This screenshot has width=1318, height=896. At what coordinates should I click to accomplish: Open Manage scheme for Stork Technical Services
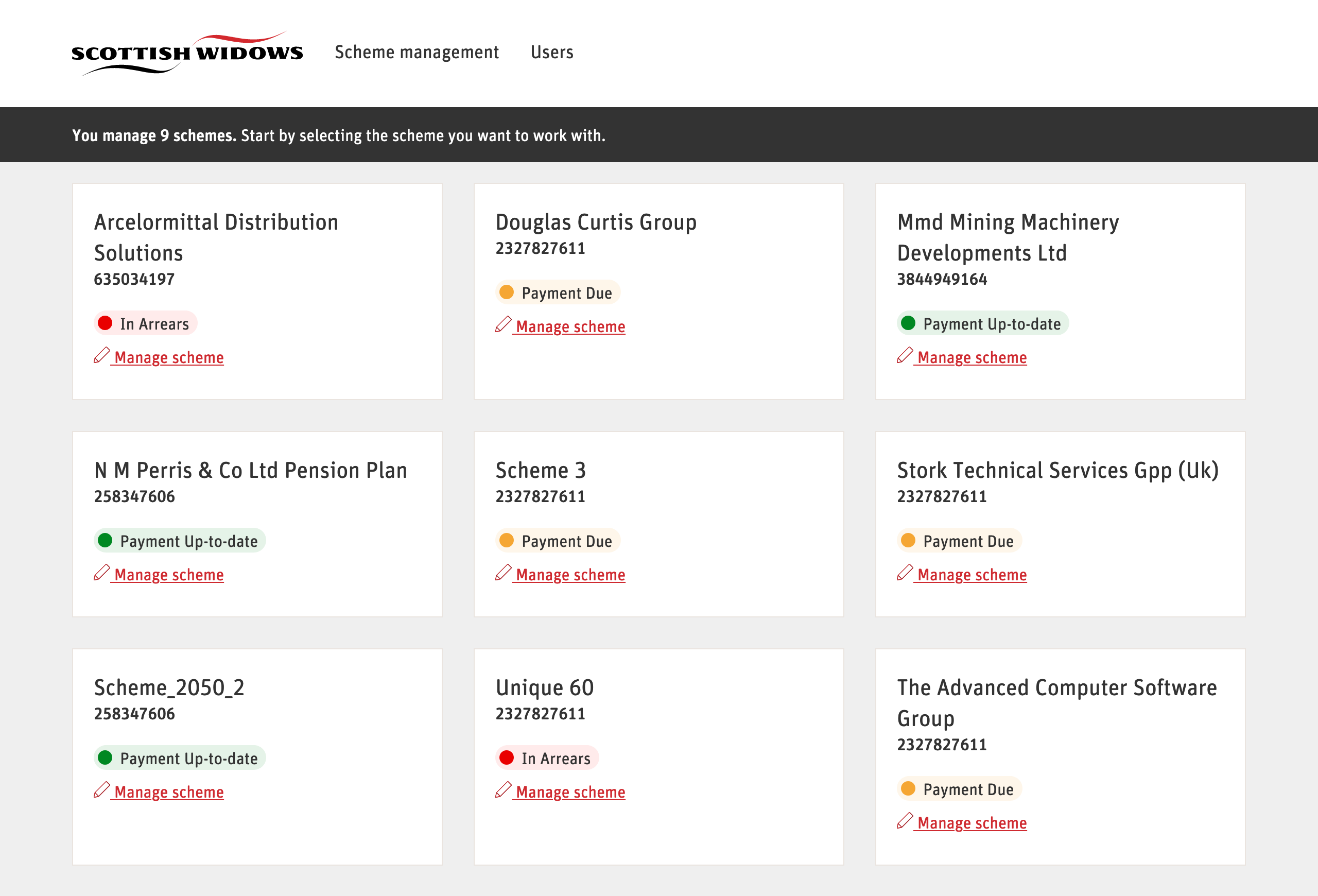click(x=972, y=575)
